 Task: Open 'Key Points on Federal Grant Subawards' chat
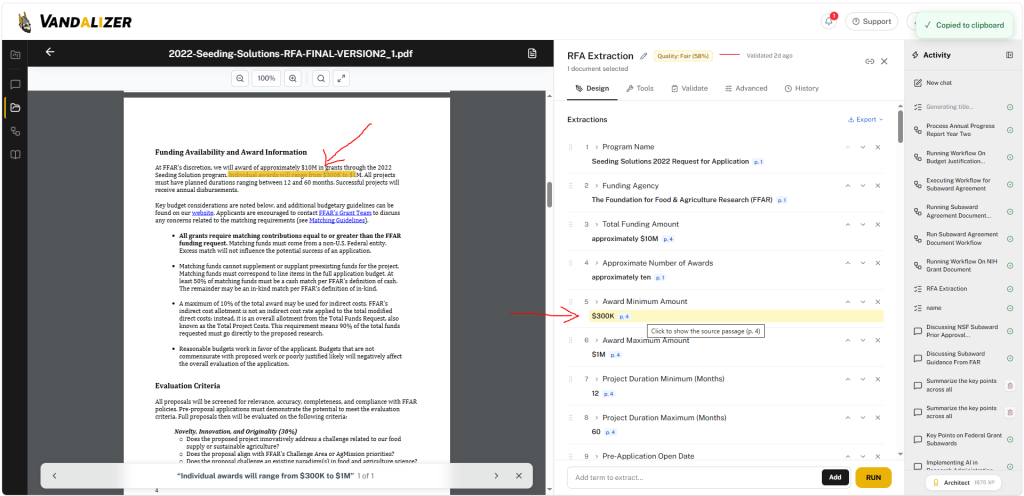pyautogui.click(x=960, y=439)
